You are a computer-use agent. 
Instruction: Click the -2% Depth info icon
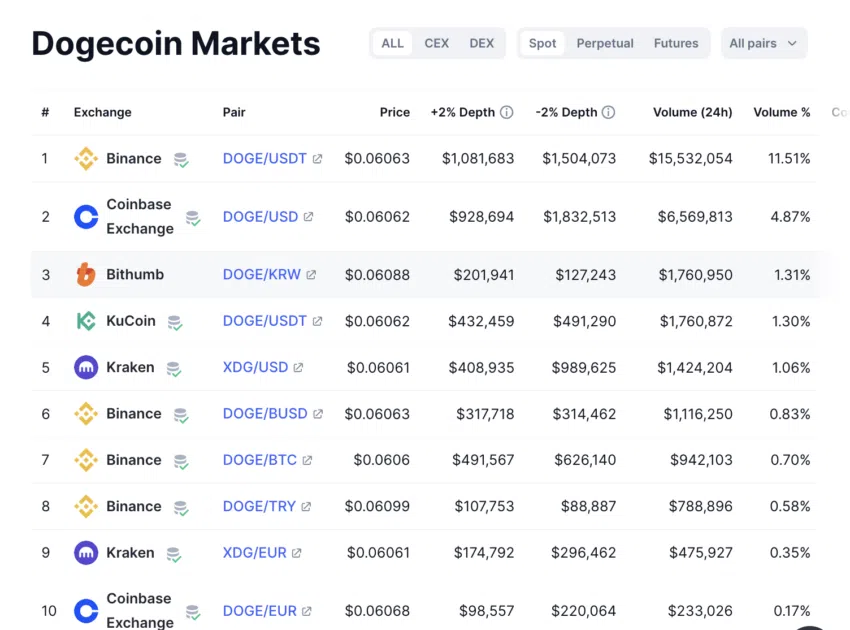click(608, 112)
